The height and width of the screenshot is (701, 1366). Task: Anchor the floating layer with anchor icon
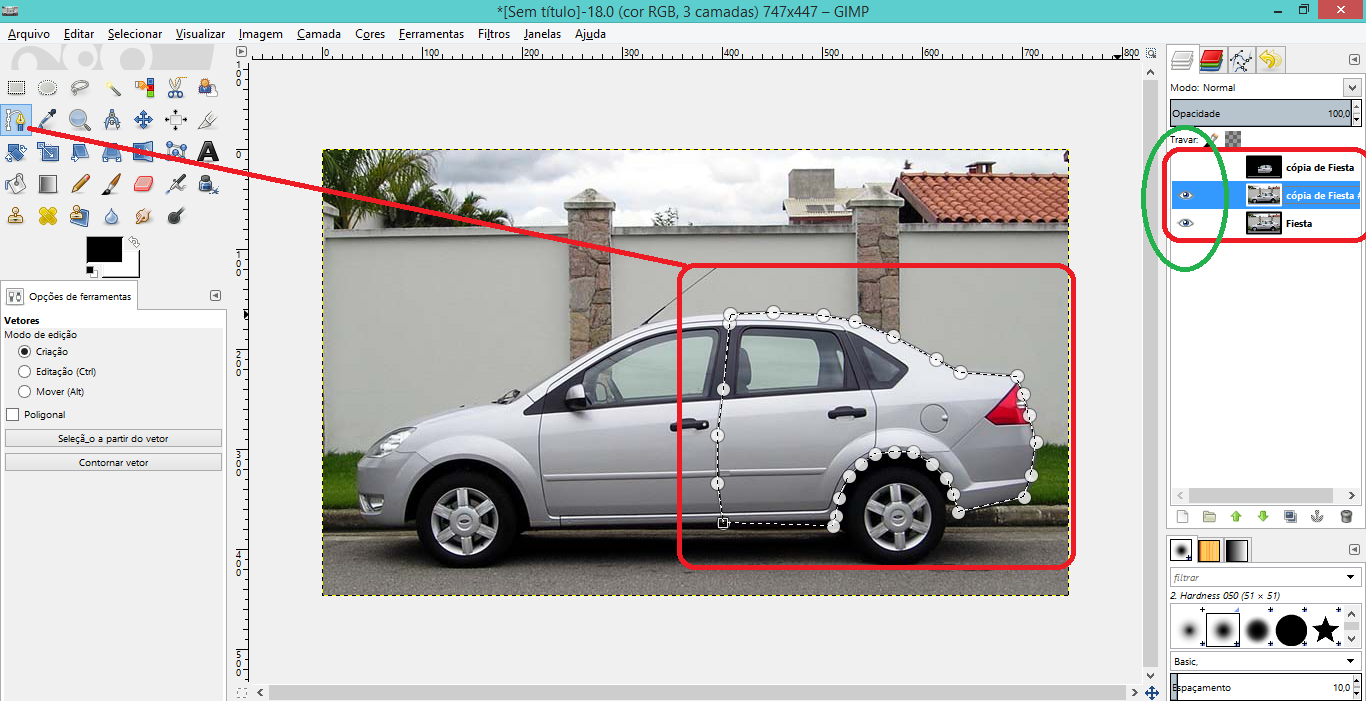(1318, 517)
